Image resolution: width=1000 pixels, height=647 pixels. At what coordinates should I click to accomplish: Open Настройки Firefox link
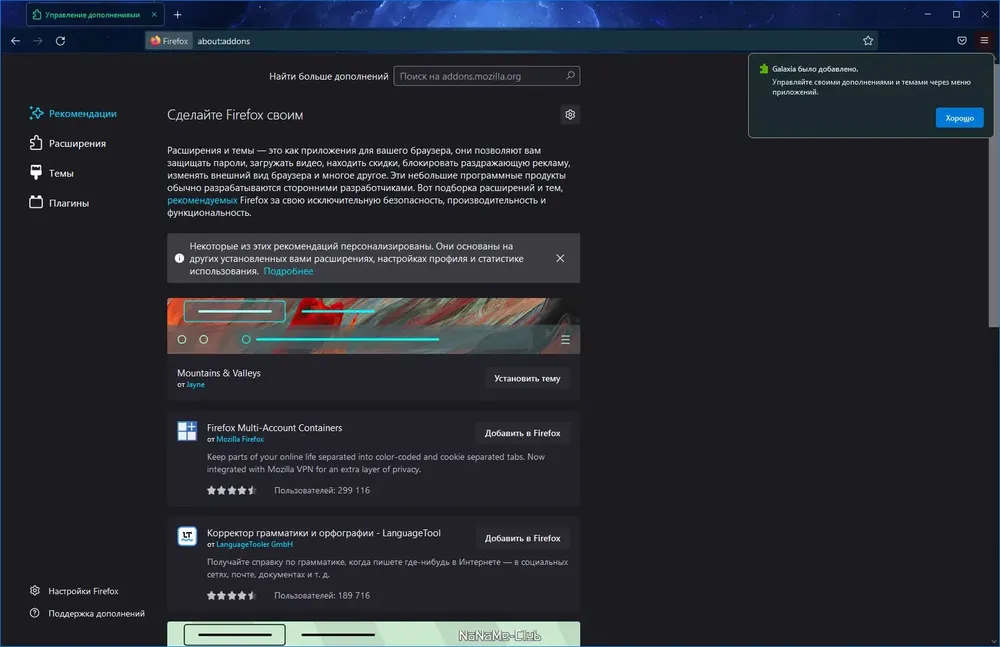point(74,591)
